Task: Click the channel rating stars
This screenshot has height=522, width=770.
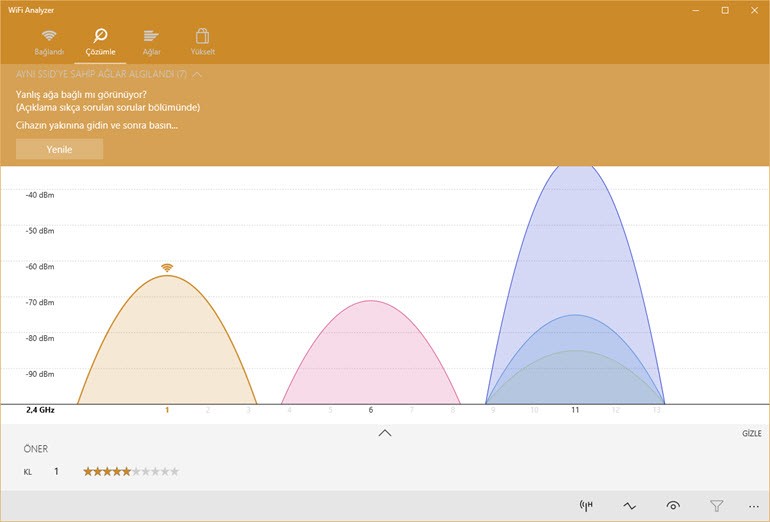Action: [131, 472]
